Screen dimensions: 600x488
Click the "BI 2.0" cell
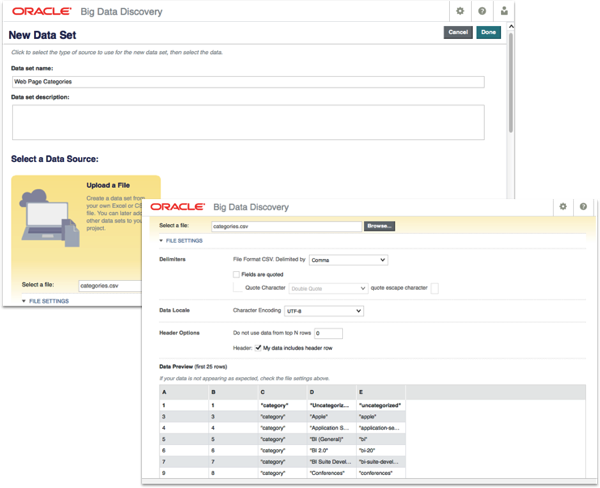(331, 450)
